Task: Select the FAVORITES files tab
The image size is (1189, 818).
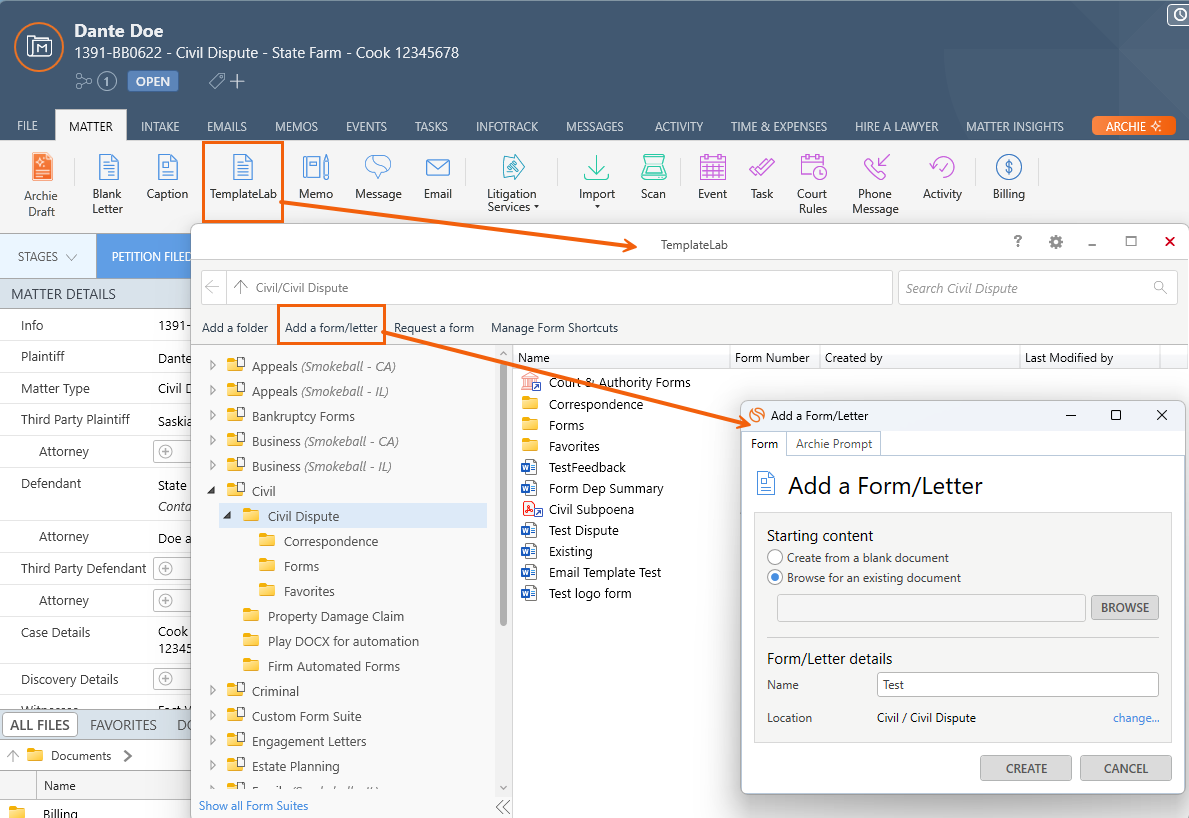Action: click(x=124, y=725)
